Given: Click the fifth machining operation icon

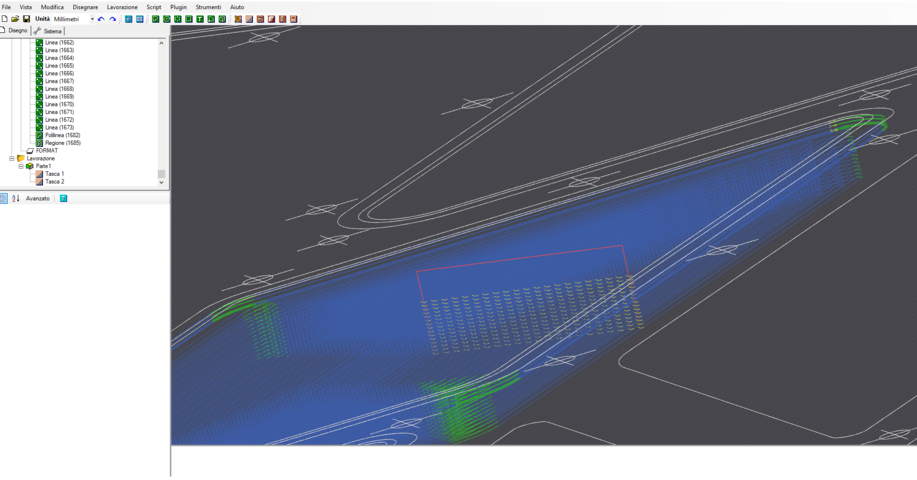Looking at the screenshot, I should coord(282,19).
